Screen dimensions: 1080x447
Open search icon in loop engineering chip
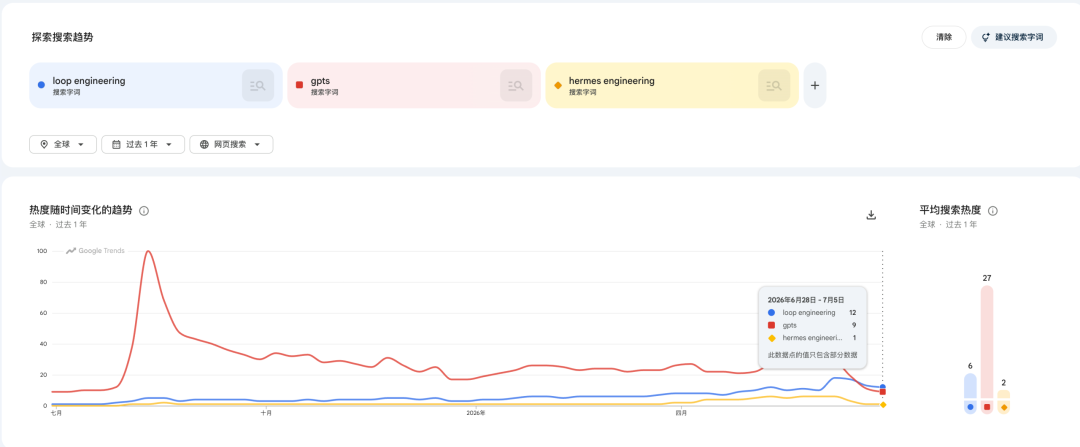pyautogui.click(x=258, y=85)
